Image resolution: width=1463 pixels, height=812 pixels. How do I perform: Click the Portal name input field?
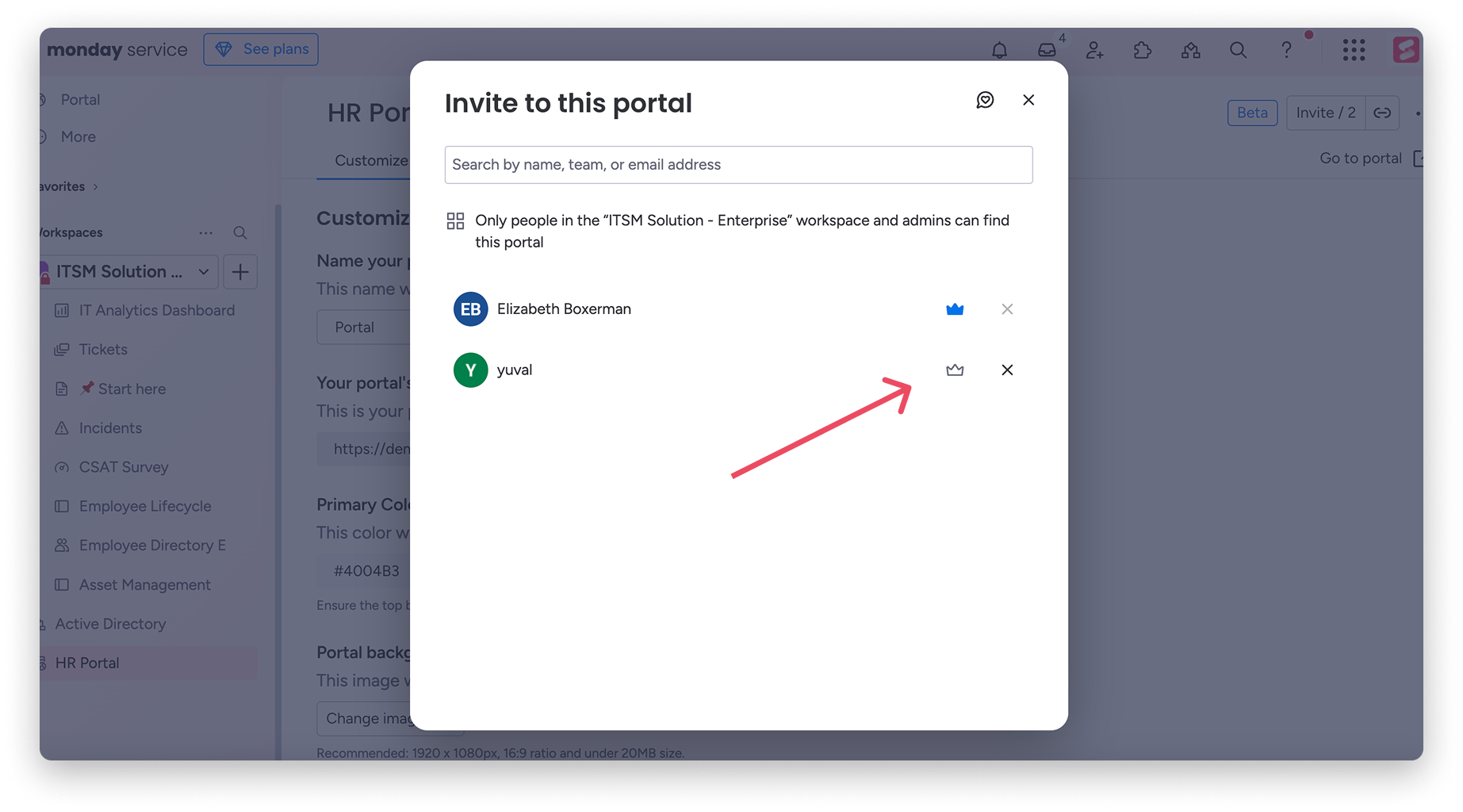(x=363, y=327)
